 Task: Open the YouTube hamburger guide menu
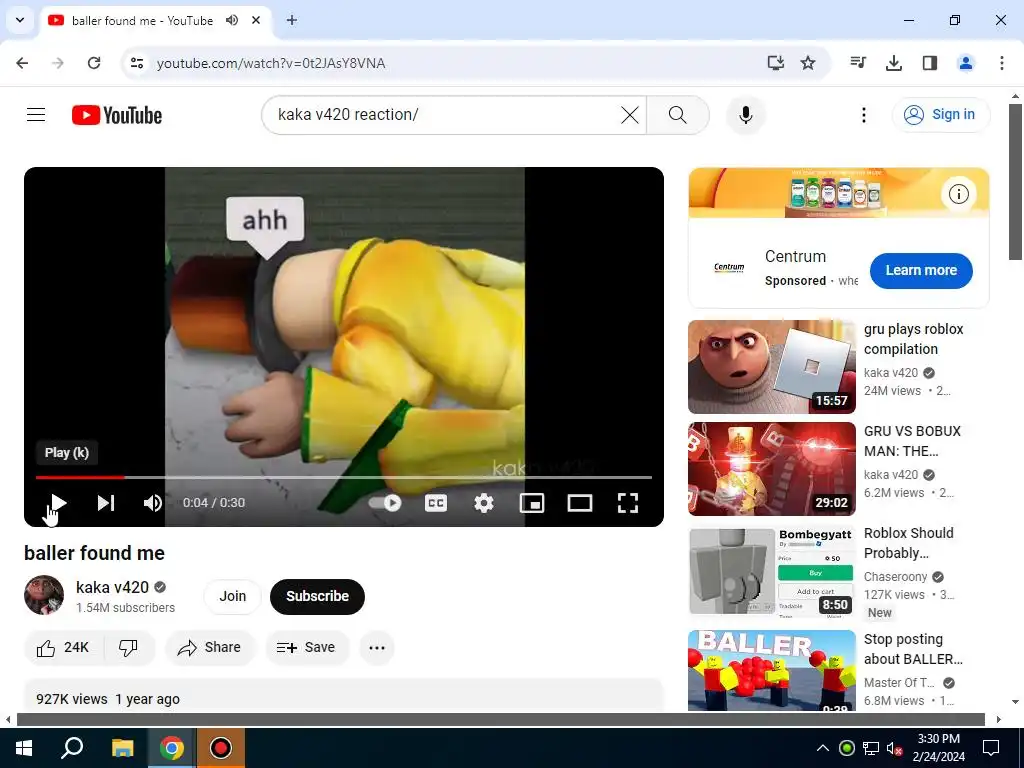coord(36,115)
